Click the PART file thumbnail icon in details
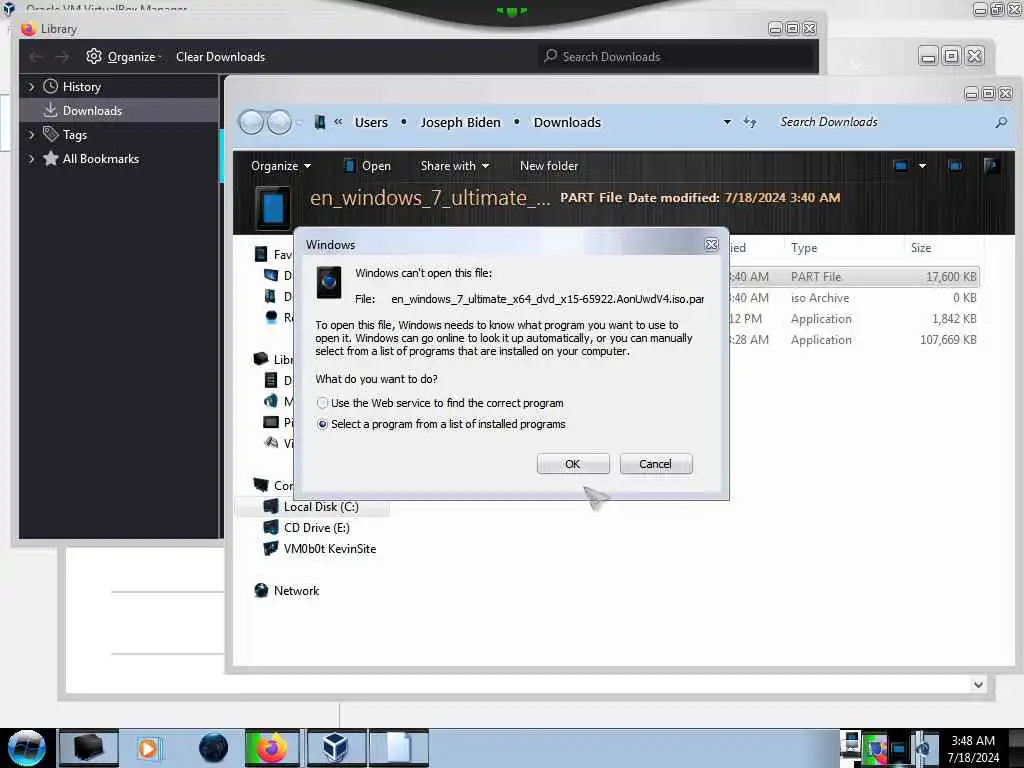The image size is (1024, 768). [x=273, y=208]
